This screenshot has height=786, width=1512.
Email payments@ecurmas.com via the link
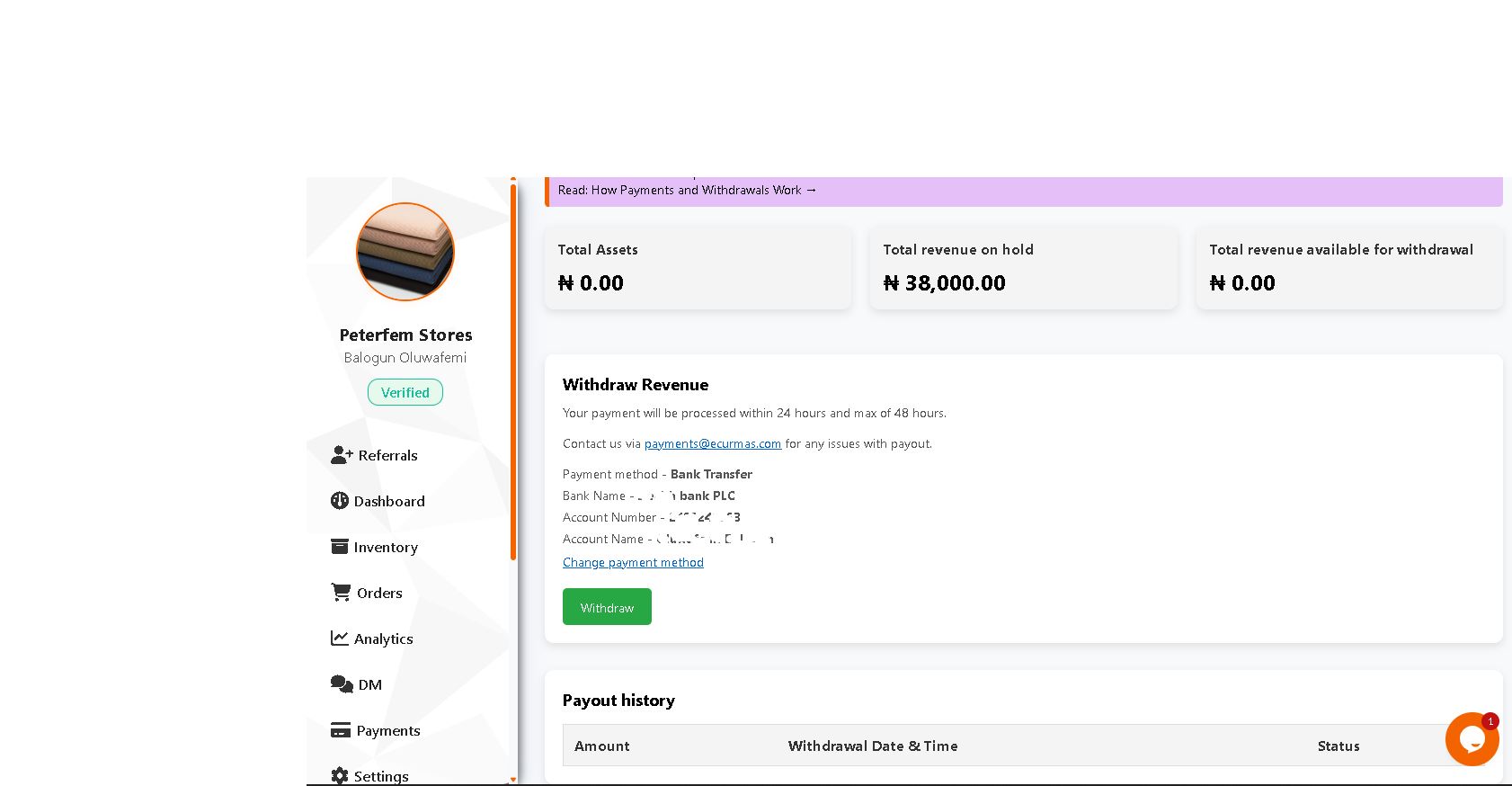click(x=712, y=443)
